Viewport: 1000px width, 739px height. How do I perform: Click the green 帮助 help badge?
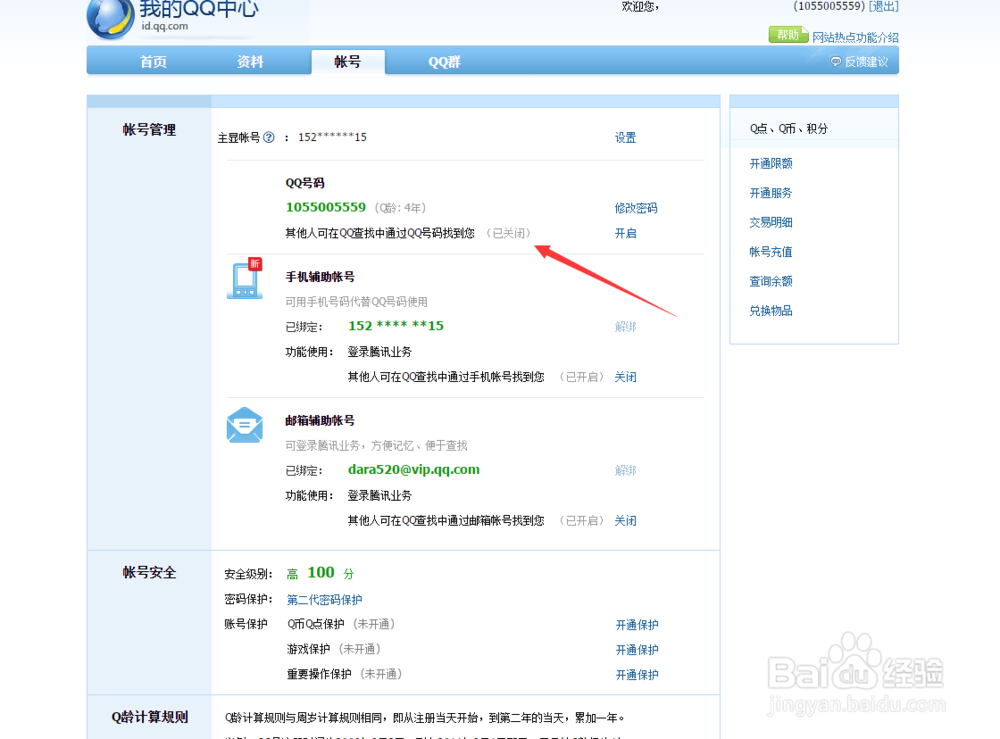coord(788,34)
